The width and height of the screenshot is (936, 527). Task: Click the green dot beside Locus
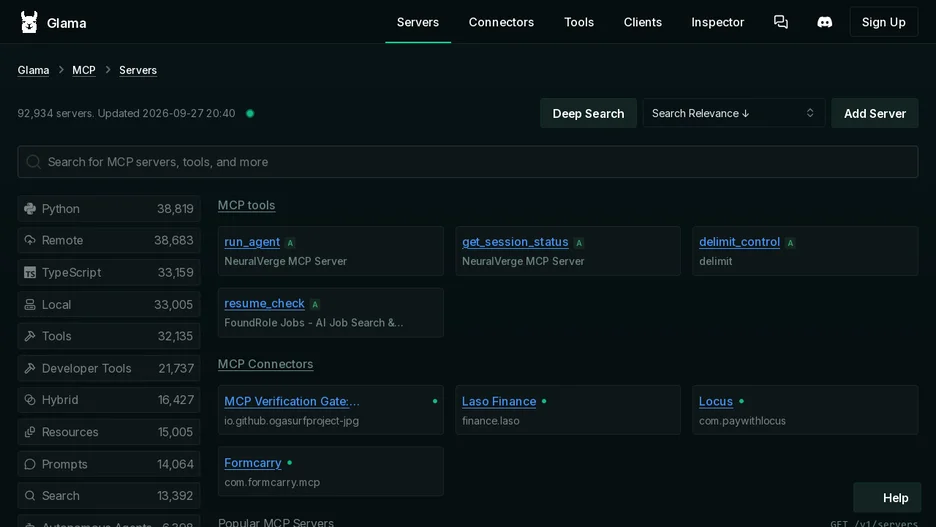(741, 401)
